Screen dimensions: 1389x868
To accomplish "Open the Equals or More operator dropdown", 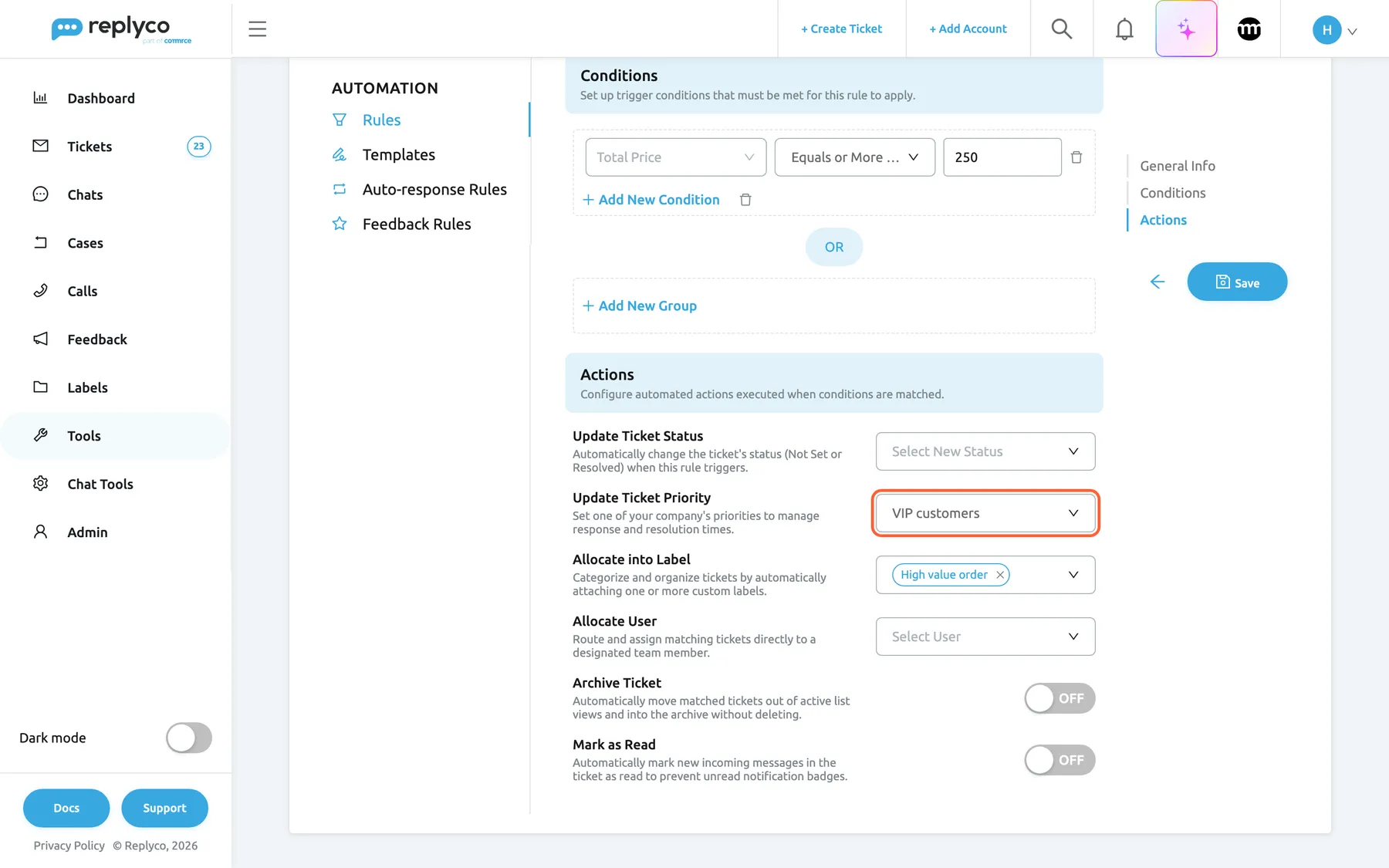I will pos(854,157).
